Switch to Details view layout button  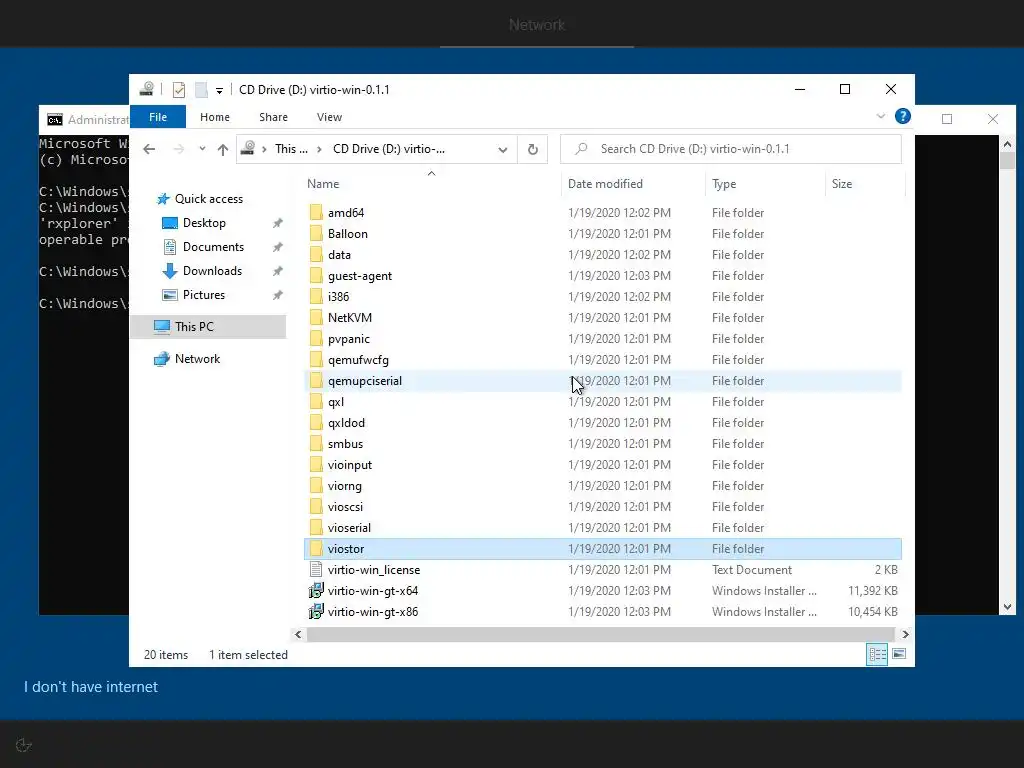[x=876, y=654]
